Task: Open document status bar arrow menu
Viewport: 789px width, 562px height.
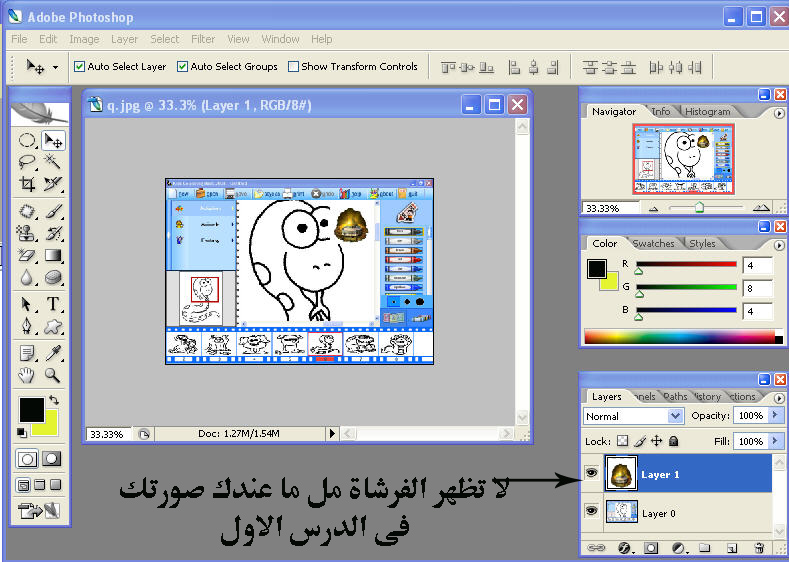Action: point(332,433)
